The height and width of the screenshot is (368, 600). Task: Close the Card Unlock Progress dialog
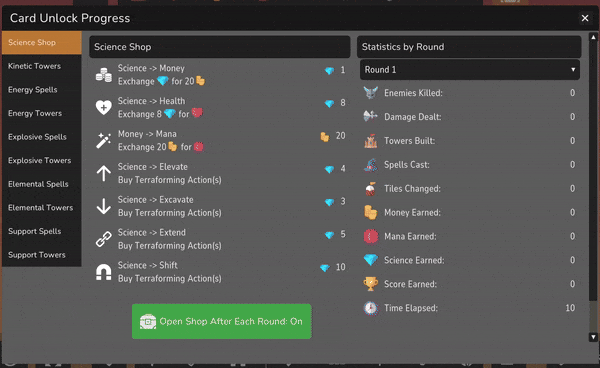click(x=585, y=18)
